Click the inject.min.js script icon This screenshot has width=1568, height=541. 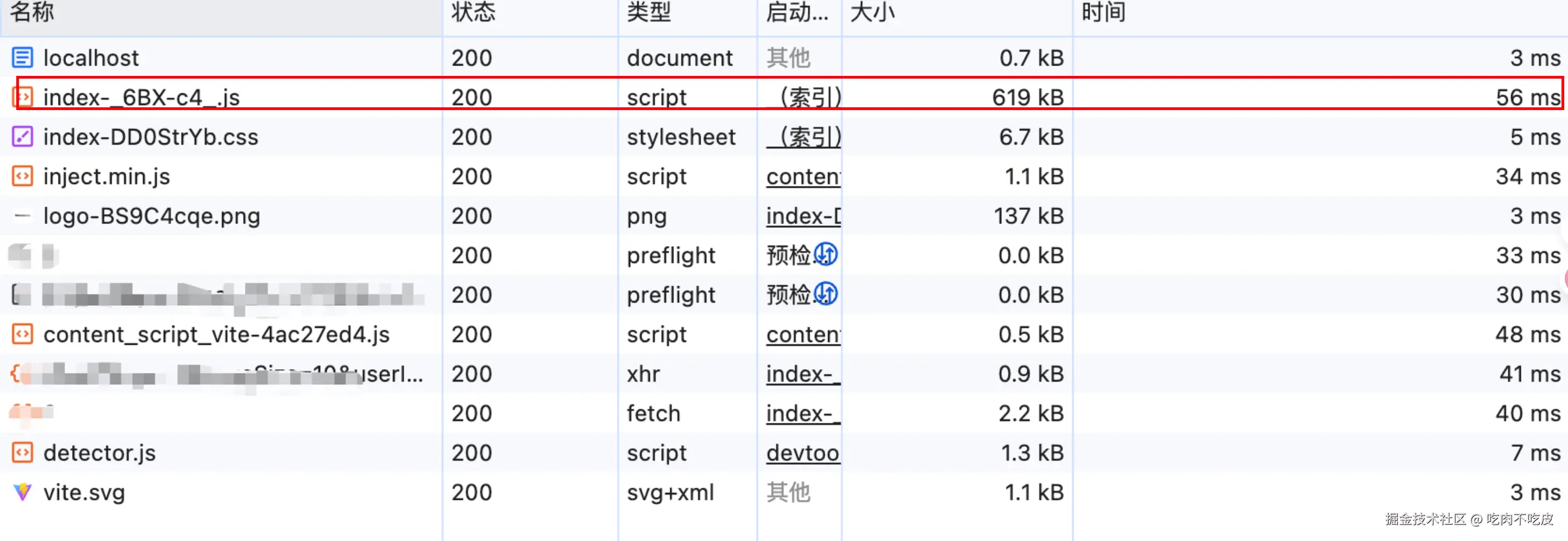click(23, 176)
